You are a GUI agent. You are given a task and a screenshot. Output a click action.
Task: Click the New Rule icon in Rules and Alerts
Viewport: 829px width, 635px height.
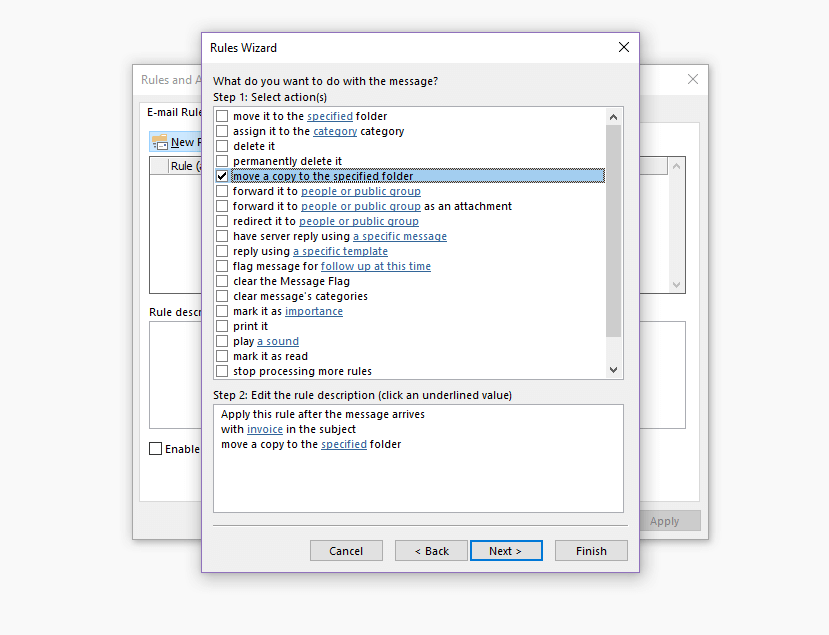(x=160, y=142)
